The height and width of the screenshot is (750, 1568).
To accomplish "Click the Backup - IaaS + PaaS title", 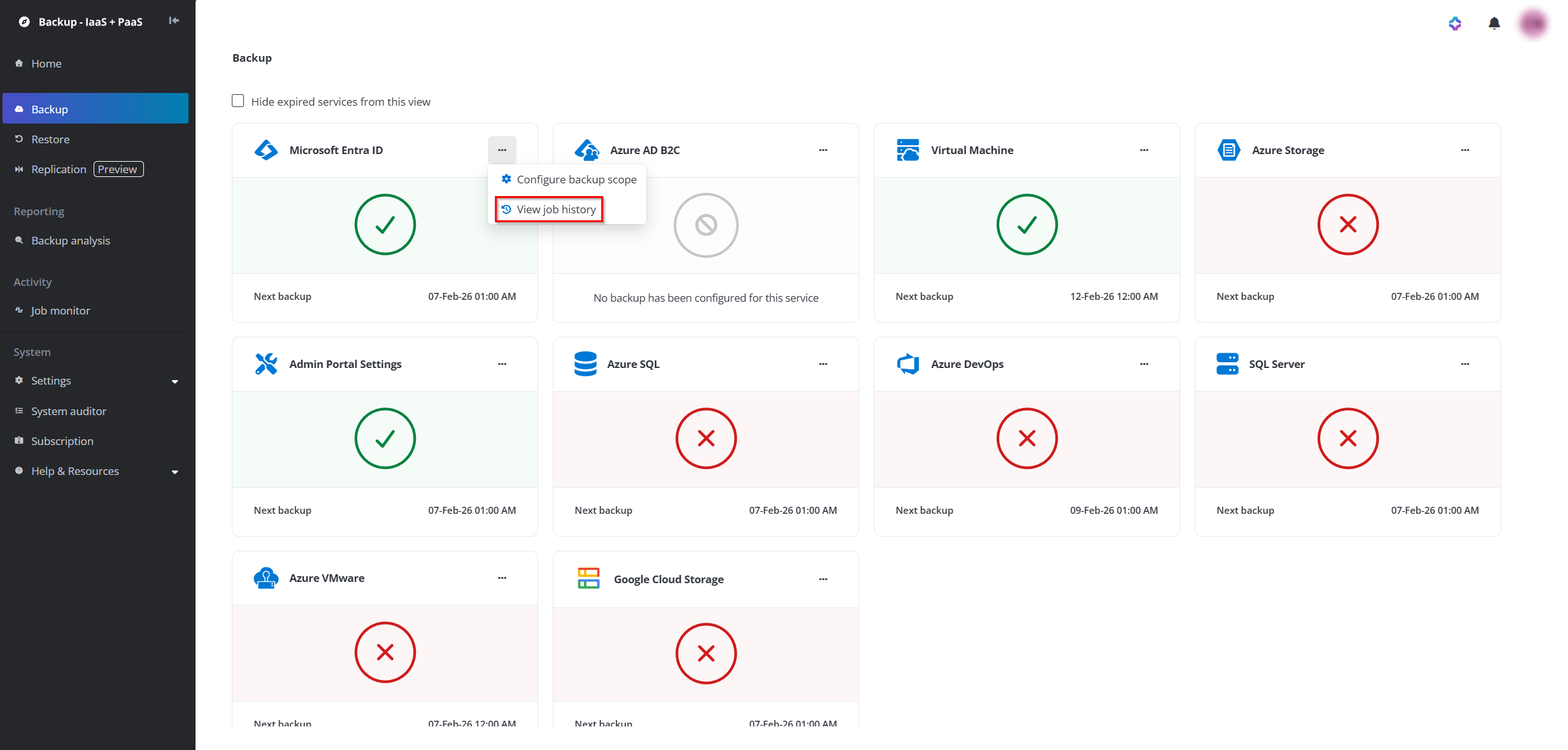I will tap(90, 22).
